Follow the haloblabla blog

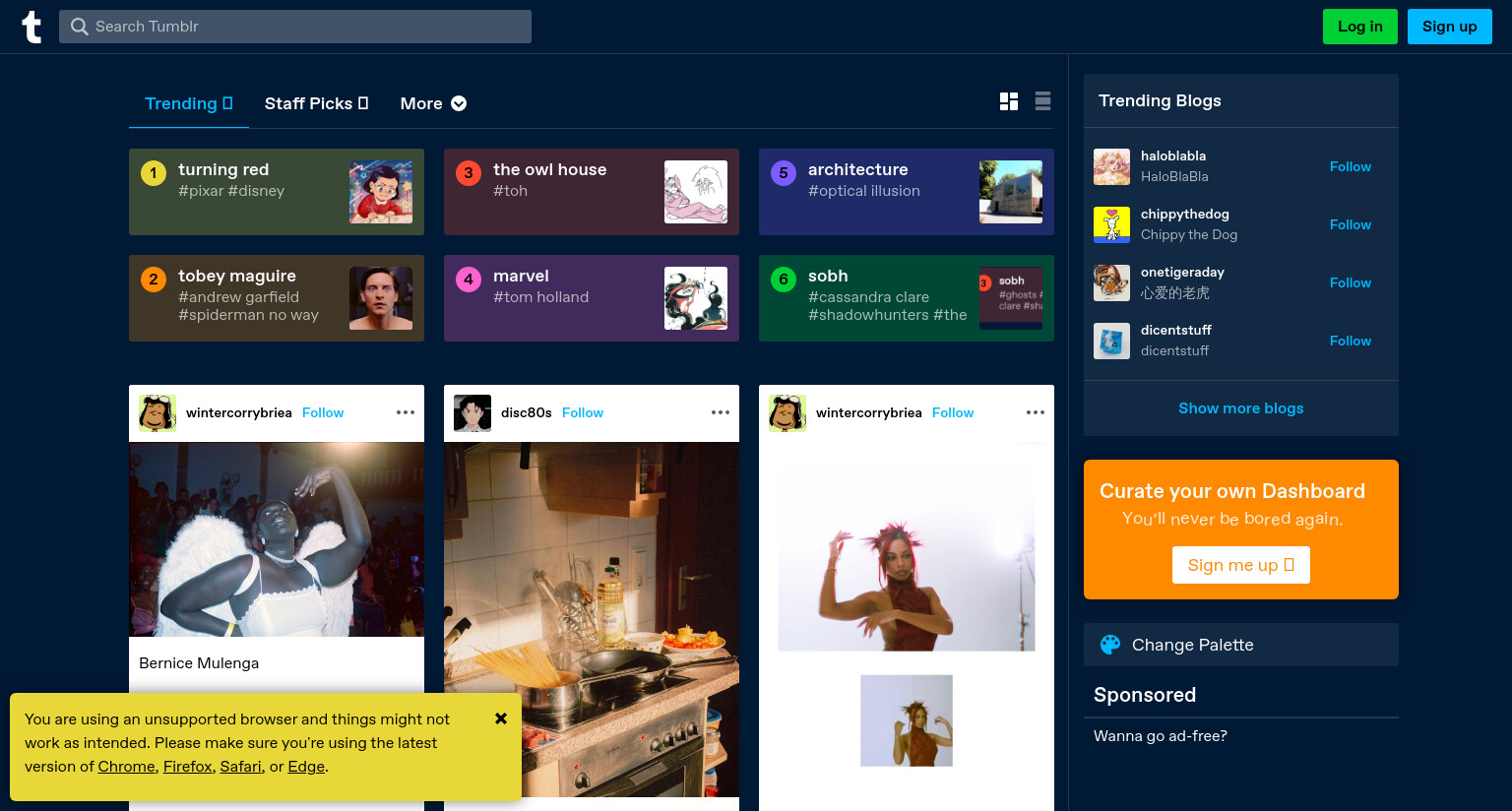click(1351, 166)
